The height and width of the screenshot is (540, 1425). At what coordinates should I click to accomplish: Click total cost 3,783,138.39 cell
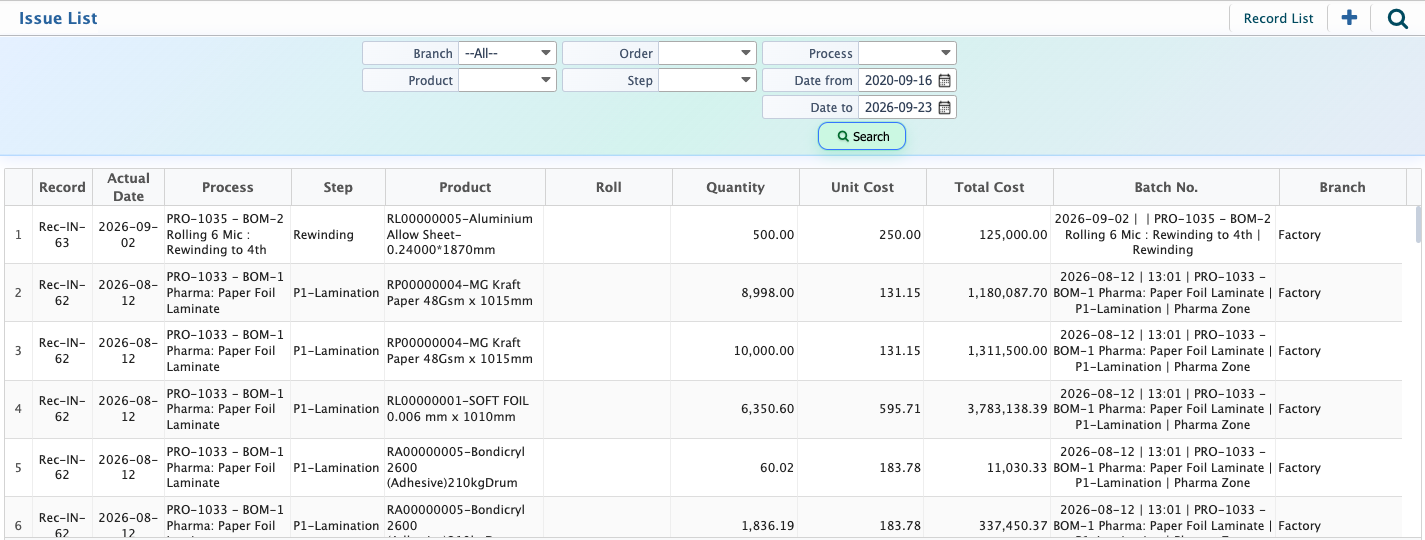tap(989, 409)
